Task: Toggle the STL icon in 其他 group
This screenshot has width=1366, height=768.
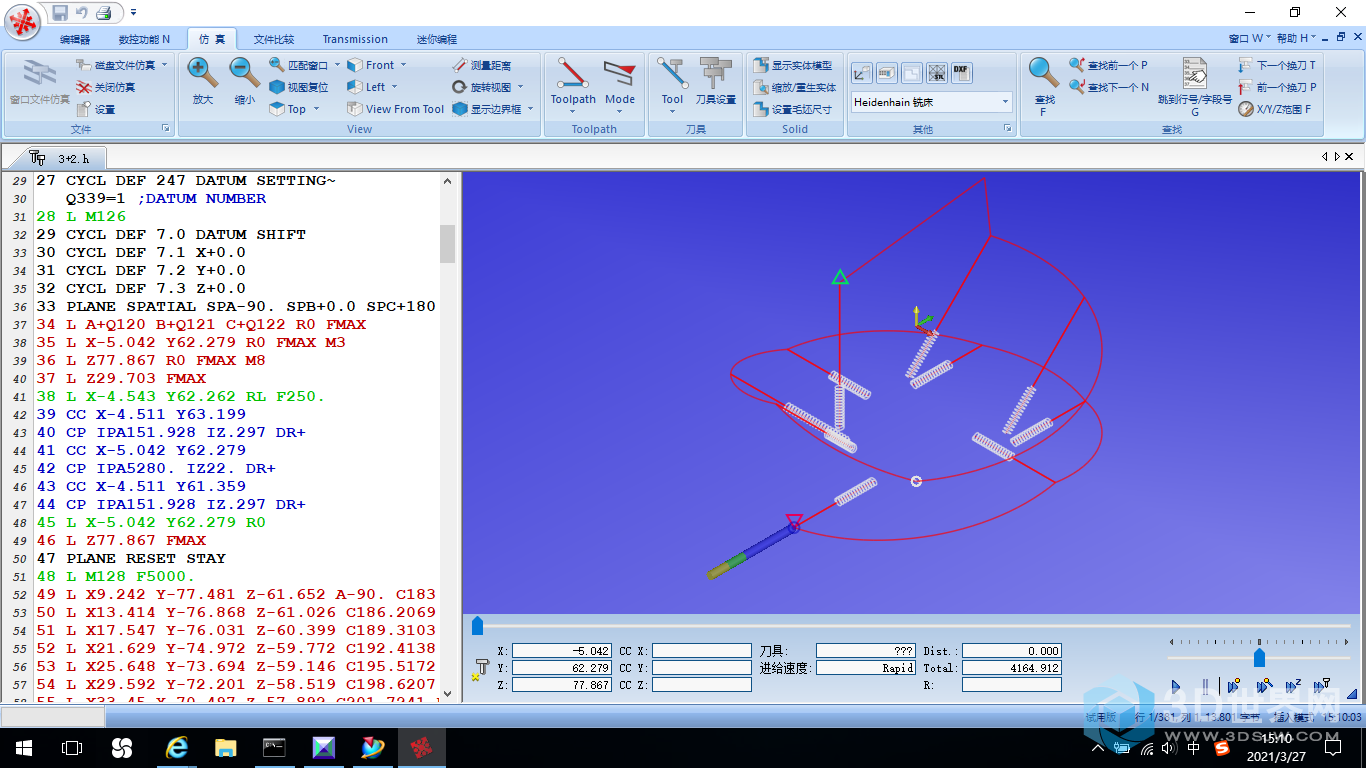Action: point(937,73)
